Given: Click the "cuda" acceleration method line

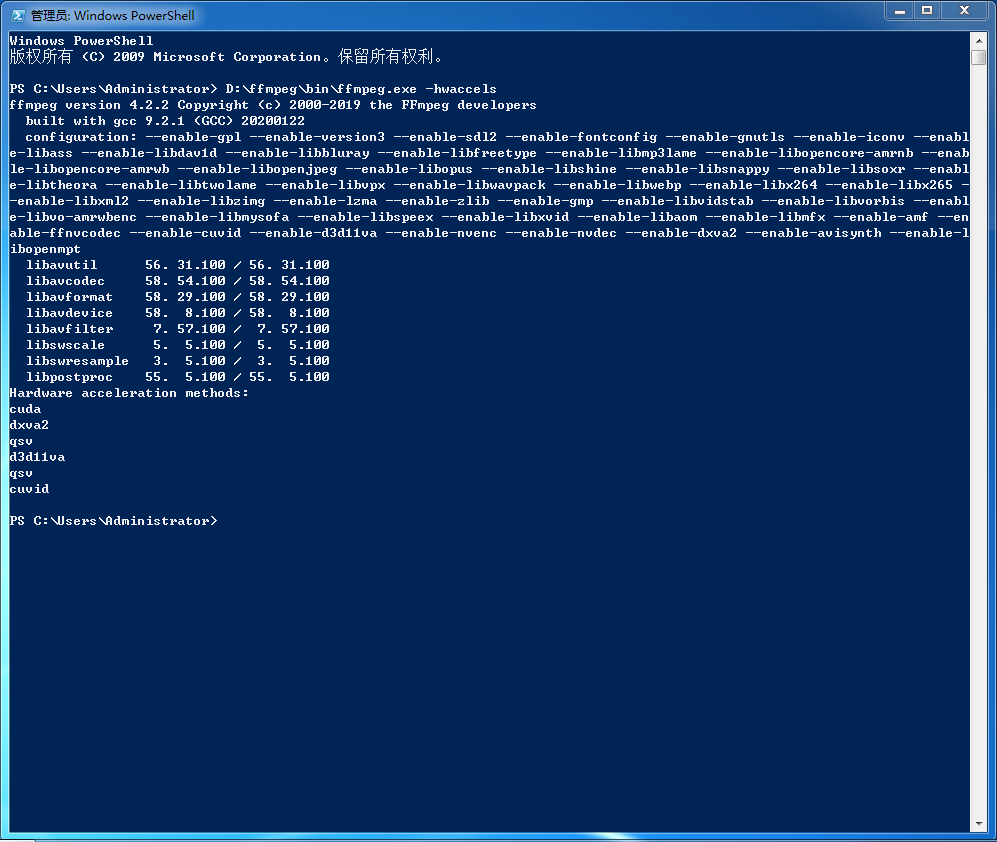Looking at the screenshot, I should tap(26, 409).
